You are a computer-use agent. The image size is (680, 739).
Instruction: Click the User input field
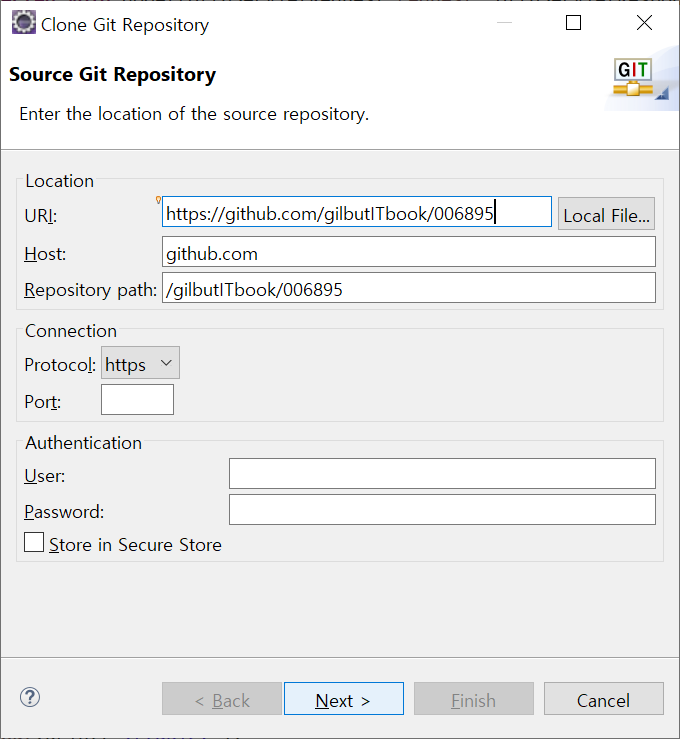tap(442, 474)
